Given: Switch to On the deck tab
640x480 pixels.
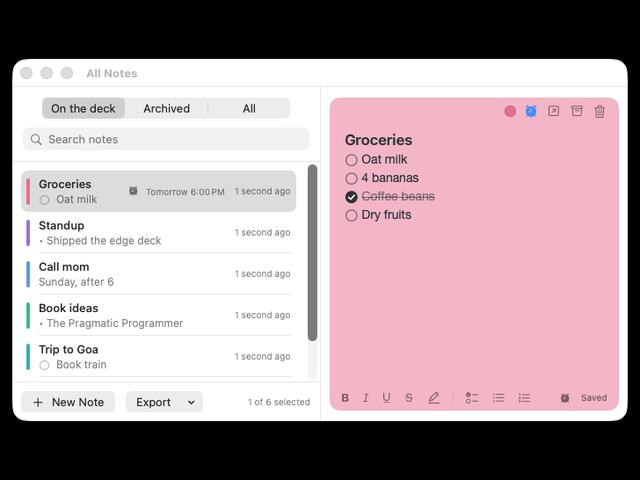Looking at the screenshot, I should pyautogui.click(x=83, y=109).
